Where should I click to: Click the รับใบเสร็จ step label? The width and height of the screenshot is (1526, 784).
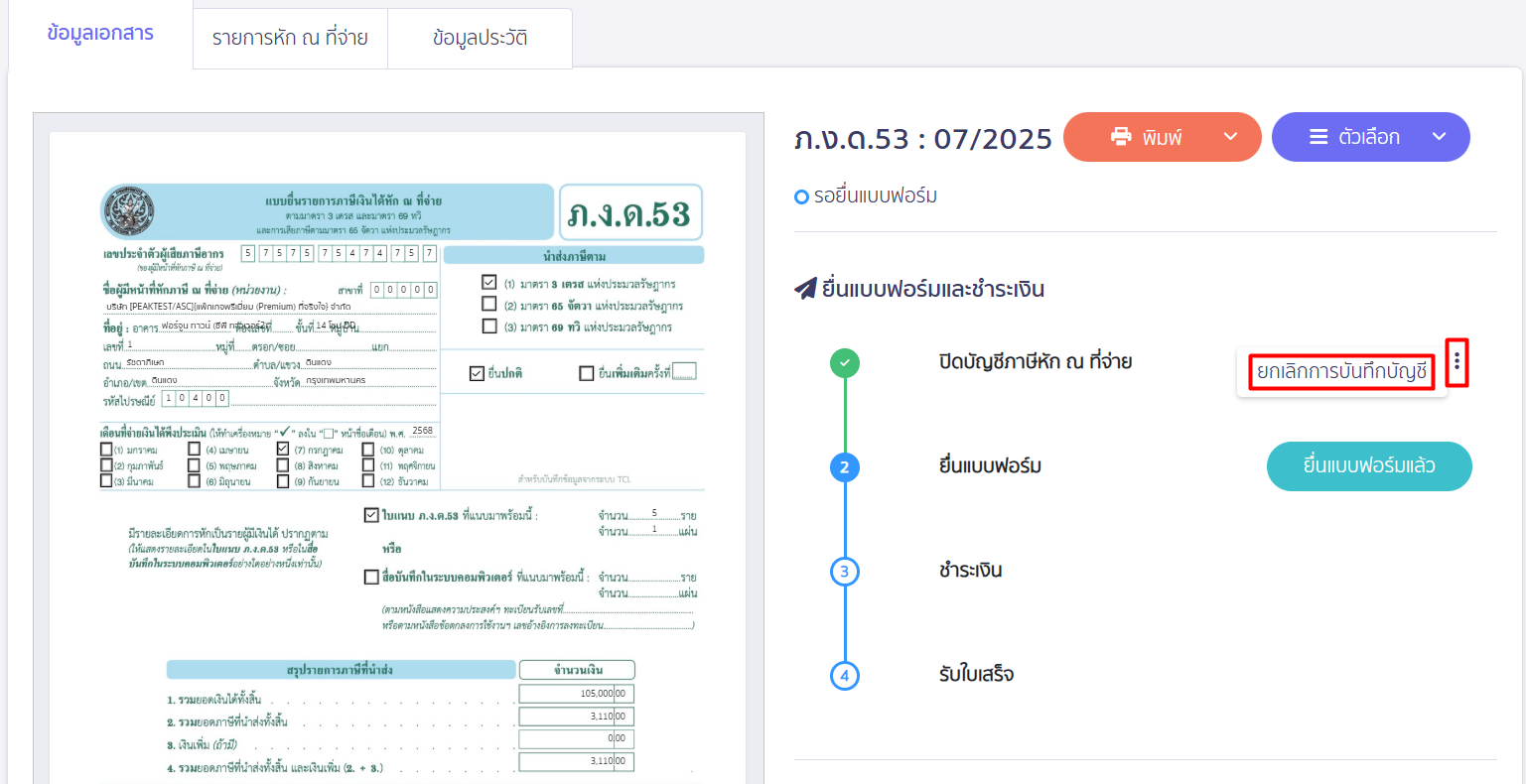coord(976,675)
